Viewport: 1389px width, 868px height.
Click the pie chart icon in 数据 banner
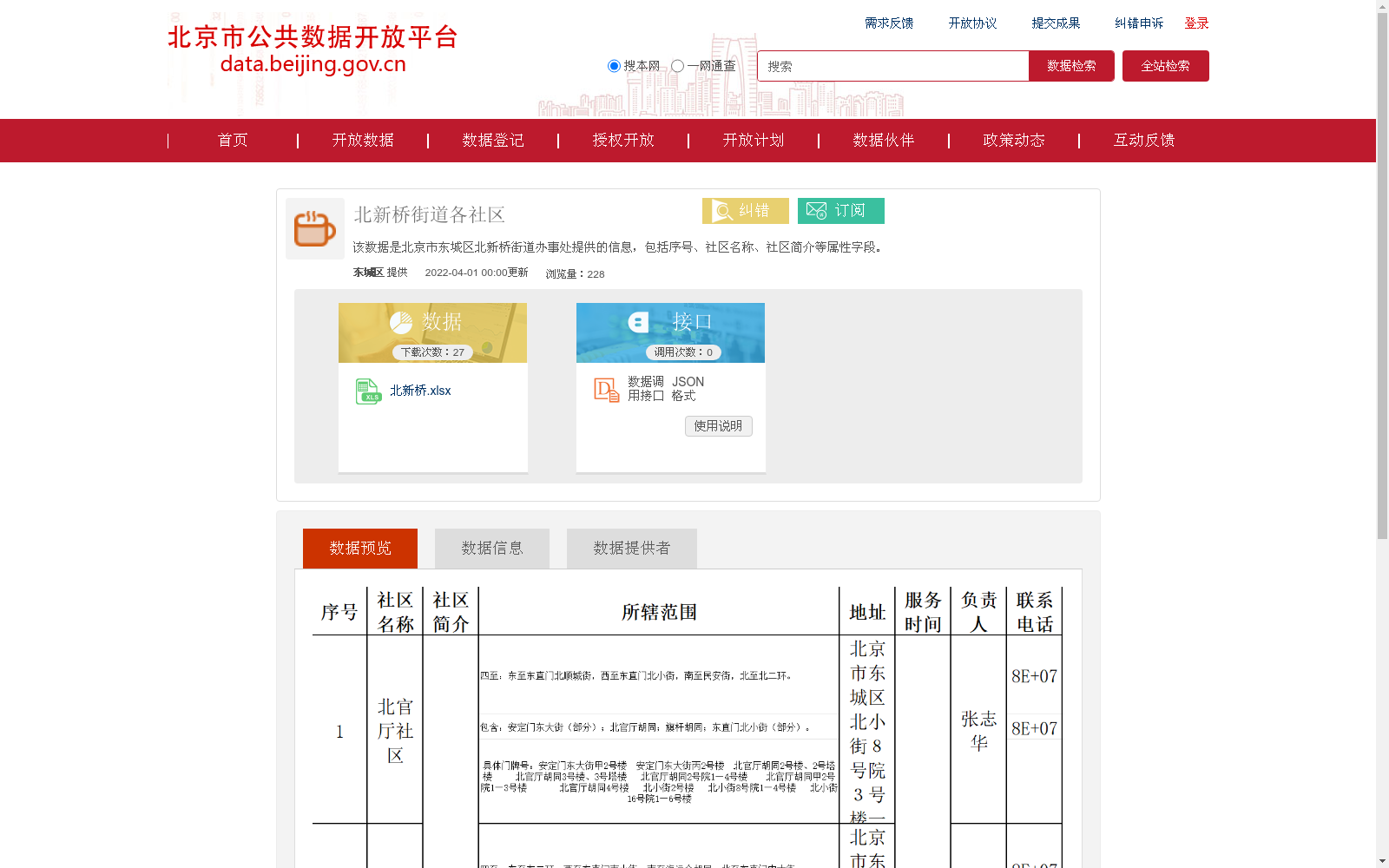pos(401,323)
